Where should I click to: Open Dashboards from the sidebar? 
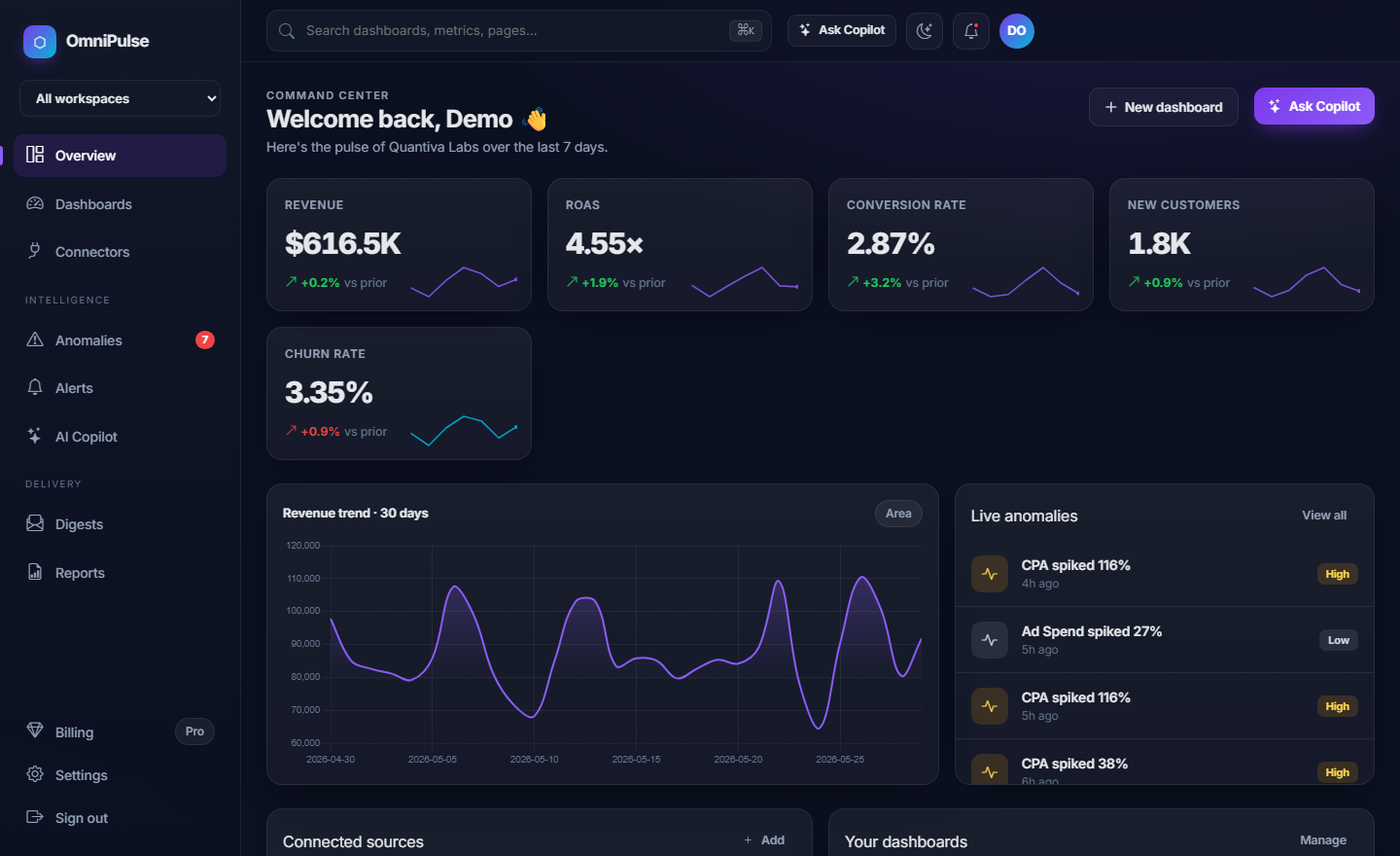(x=121, y=204)
